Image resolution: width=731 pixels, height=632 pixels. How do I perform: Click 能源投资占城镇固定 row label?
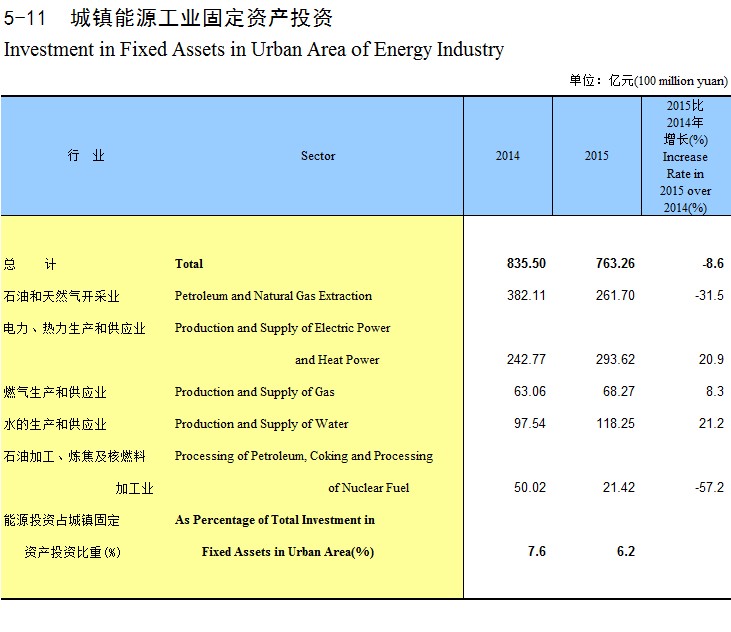[62, 520]
